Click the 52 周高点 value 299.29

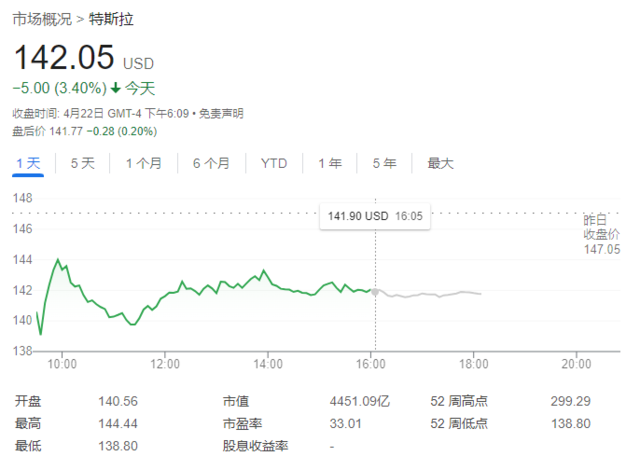(x=571, y=401)
